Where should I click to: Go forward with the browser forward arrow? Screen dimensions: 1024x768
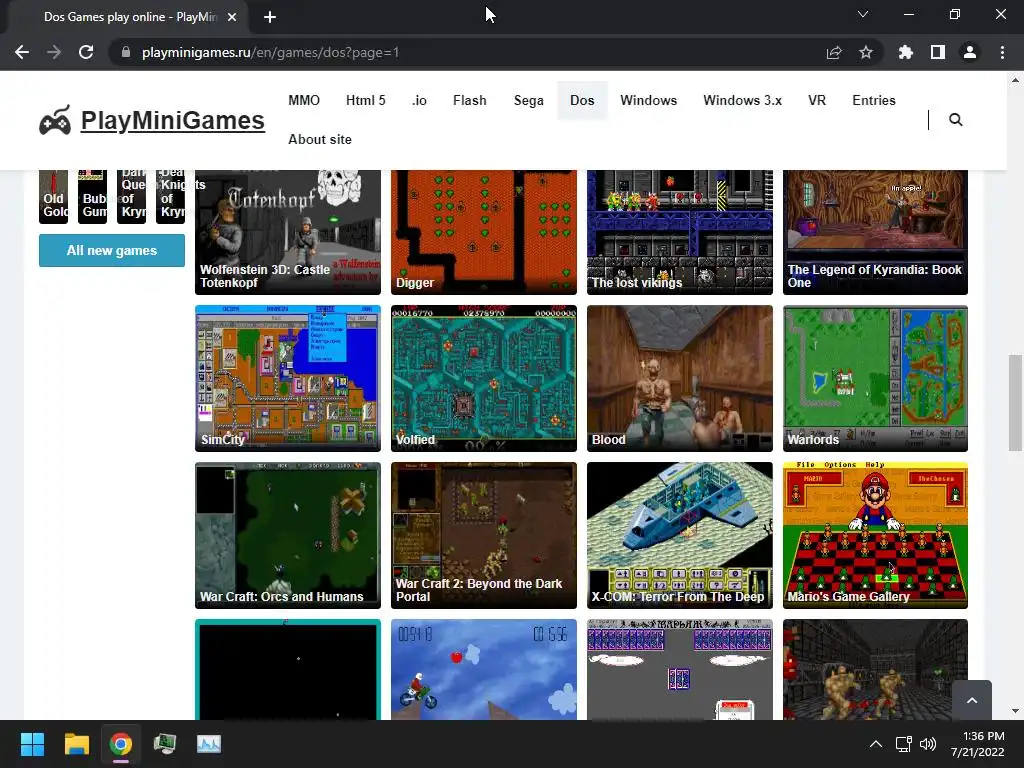click(x=54, y=52)
